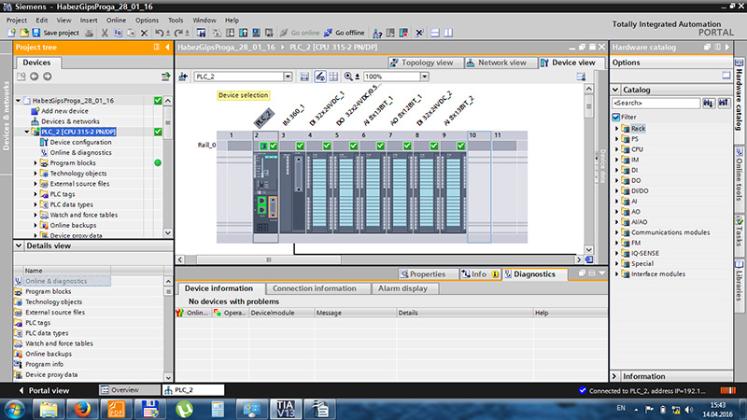Screen dimensions: 747x420
Task: Click the grid view icon in device toolbar
Action: click(x=333, y=76)
